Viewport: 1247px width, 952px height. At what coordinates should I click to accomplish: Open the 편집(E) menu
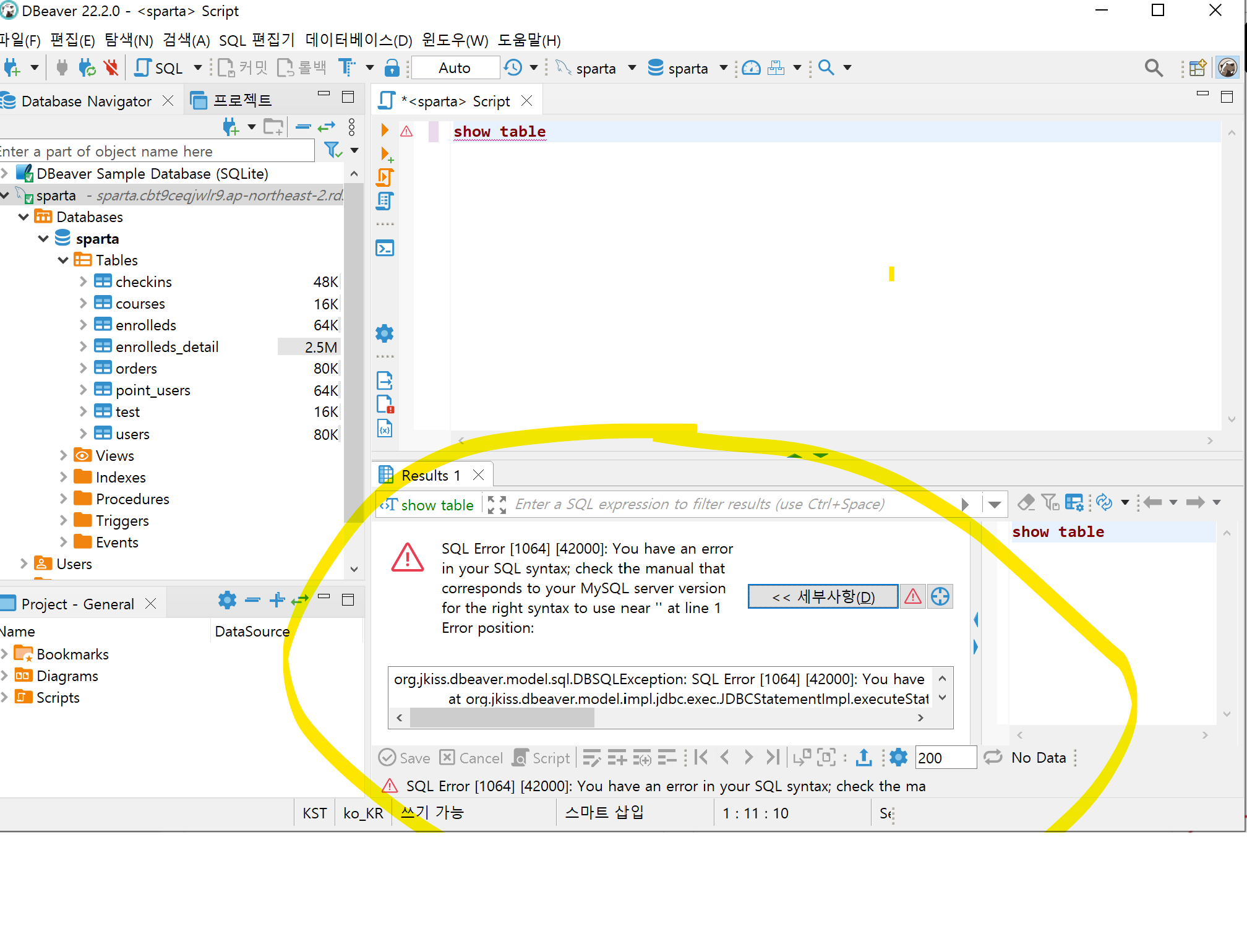(73, 40)
